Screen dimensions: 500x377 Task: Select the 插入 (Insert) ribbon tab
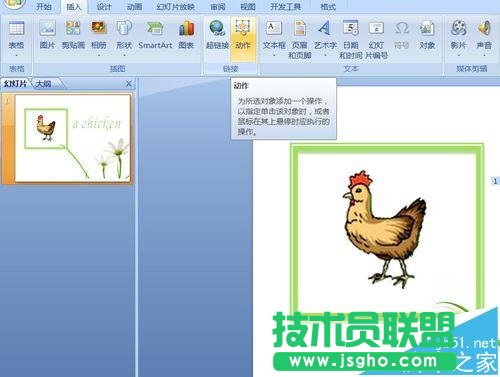point(74,7)
